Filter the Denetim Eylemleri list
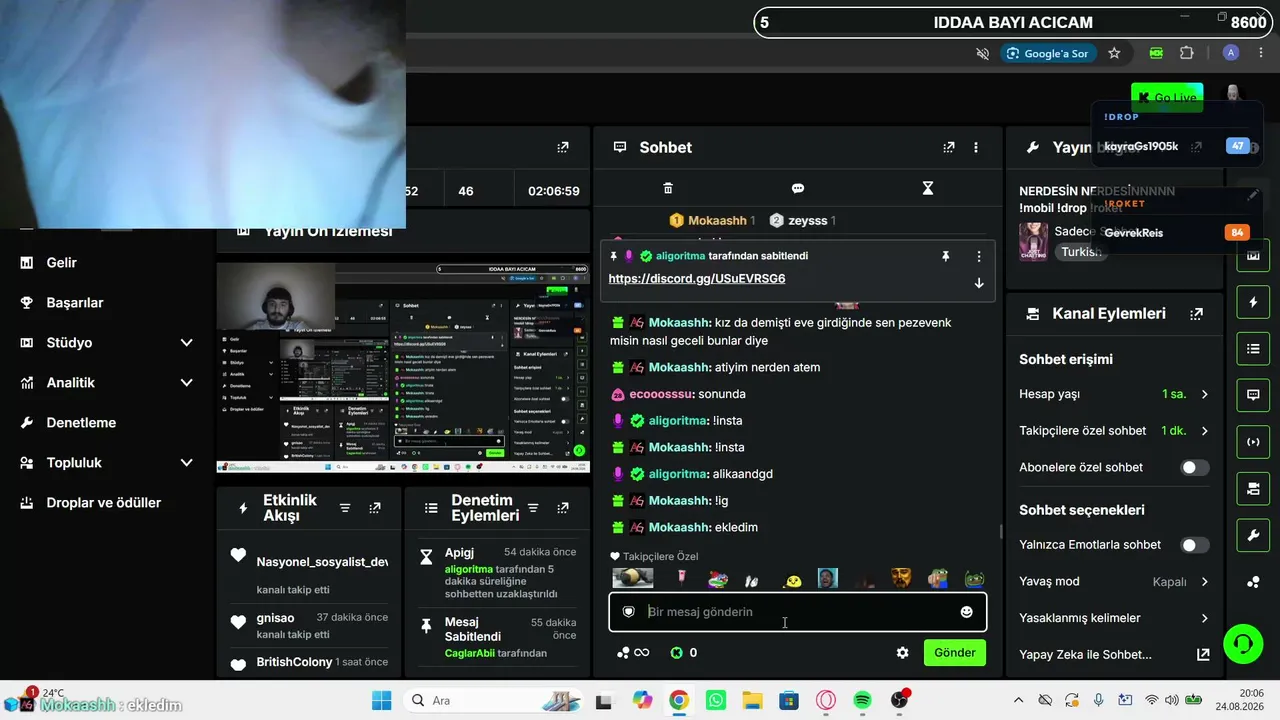 pyautogui.click(x=533, y=508)
